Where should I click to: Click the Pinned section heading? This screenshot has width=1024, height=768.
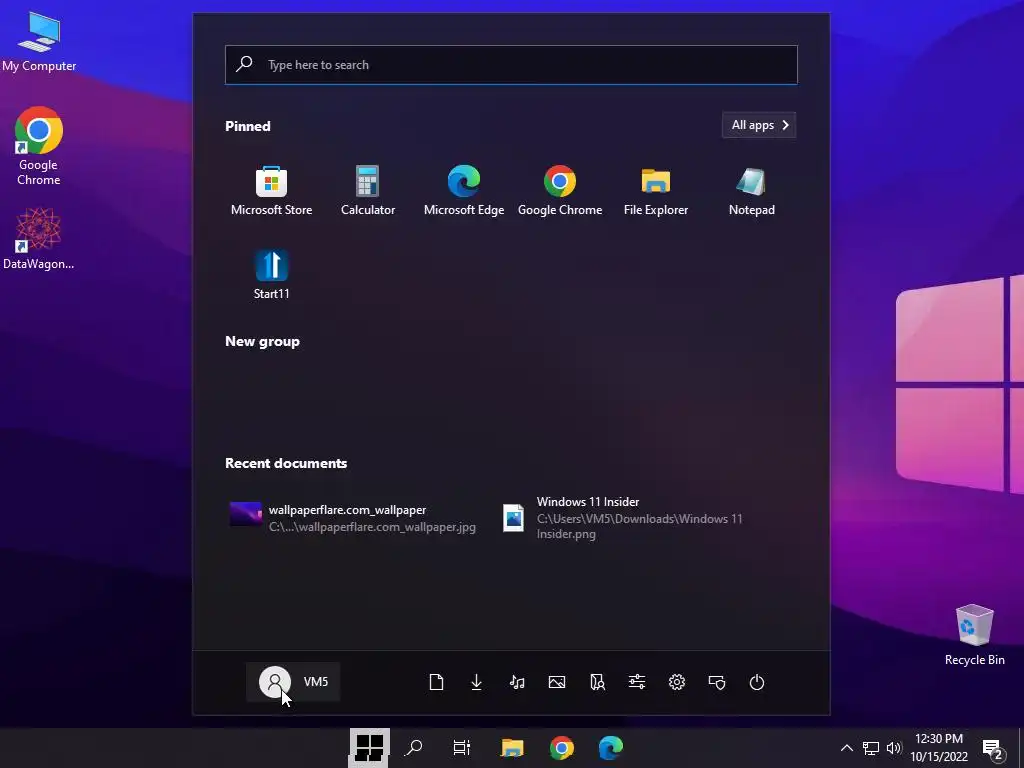tap(248, 126)
